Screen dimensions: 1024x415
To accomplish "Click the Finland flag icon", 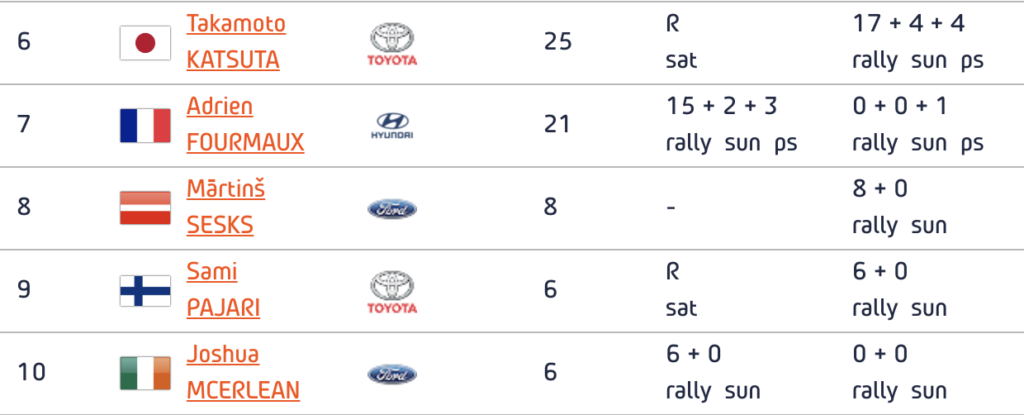I will tap(145, 291).
